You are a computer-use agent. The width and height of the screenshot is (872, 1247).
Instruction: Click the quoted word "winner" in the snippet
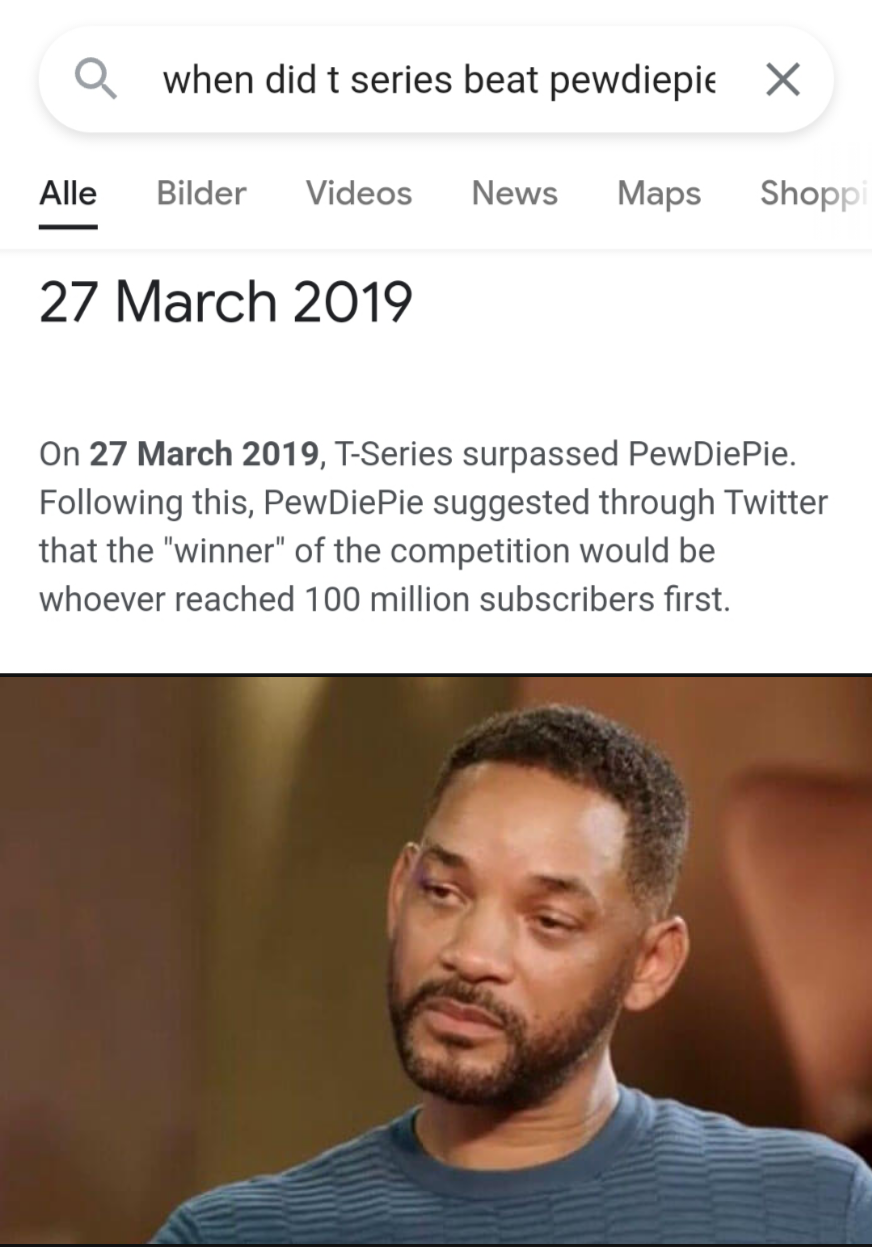click(235, 550)
